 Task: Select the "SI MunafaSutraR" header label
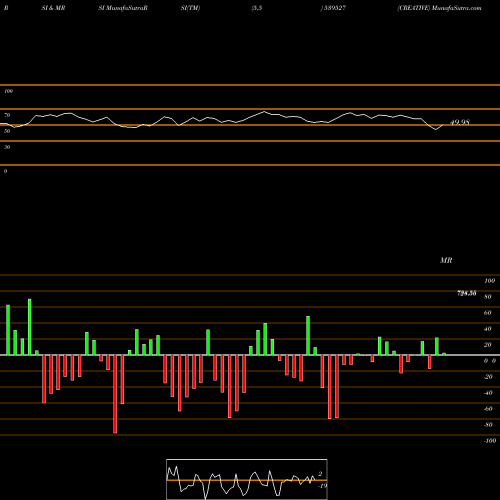pos(123,8)
